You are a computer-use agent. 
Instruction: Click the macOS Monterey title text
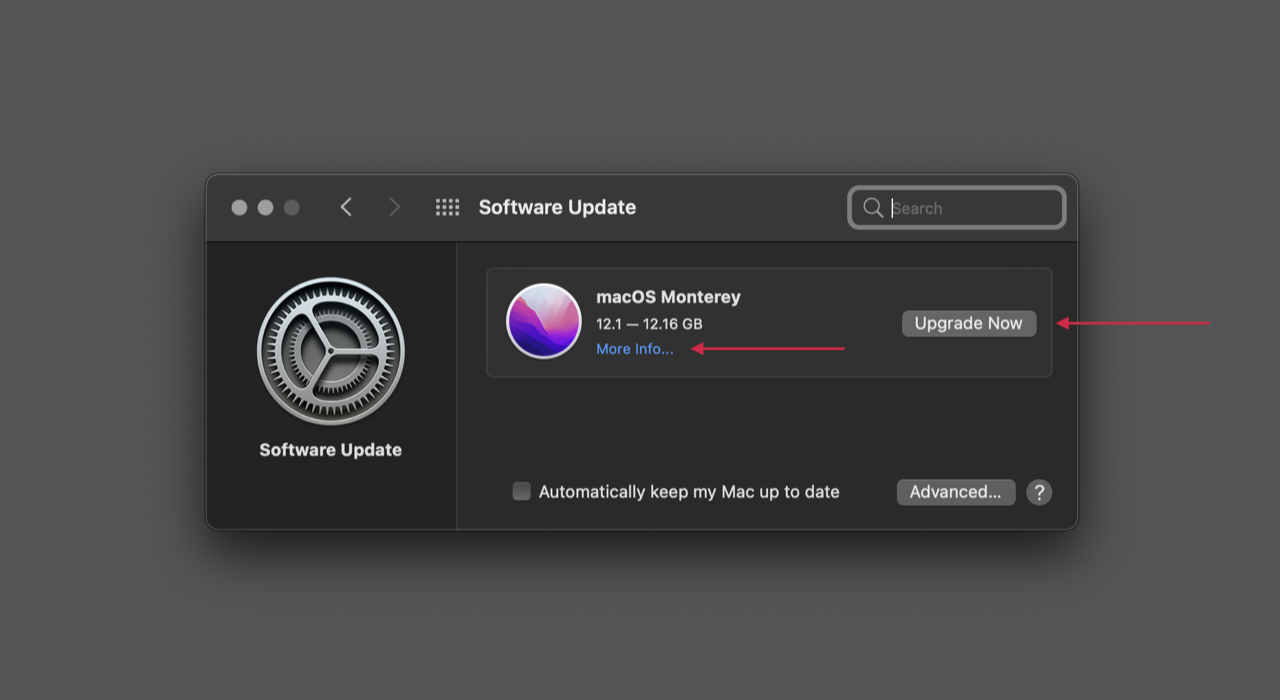(x=669, y=297)
